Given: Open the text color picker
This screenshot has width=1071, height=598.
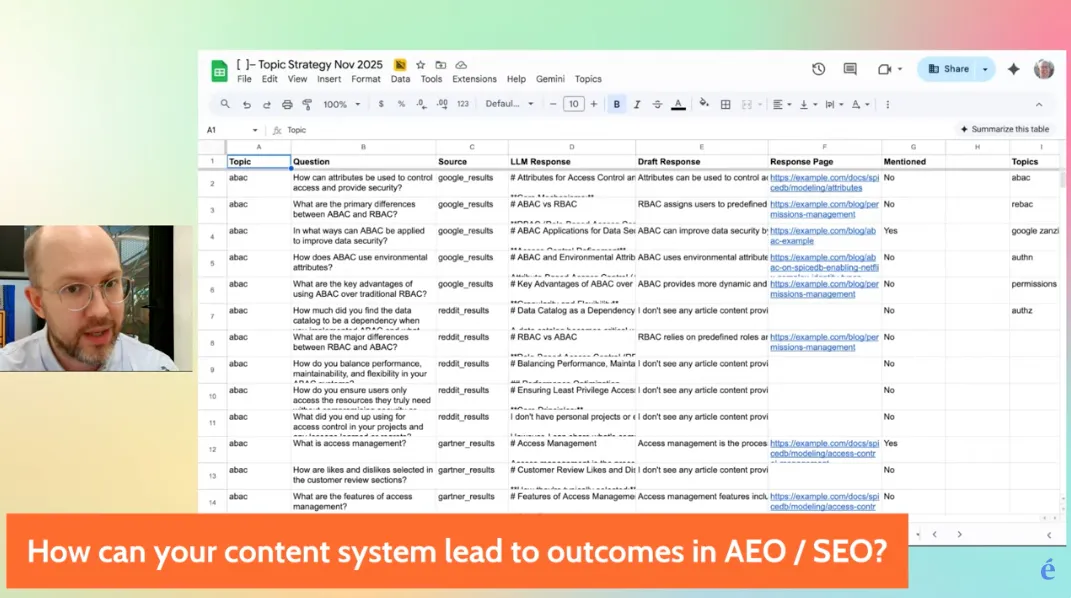Looking at the screenshot, I should tap(678, 104).
